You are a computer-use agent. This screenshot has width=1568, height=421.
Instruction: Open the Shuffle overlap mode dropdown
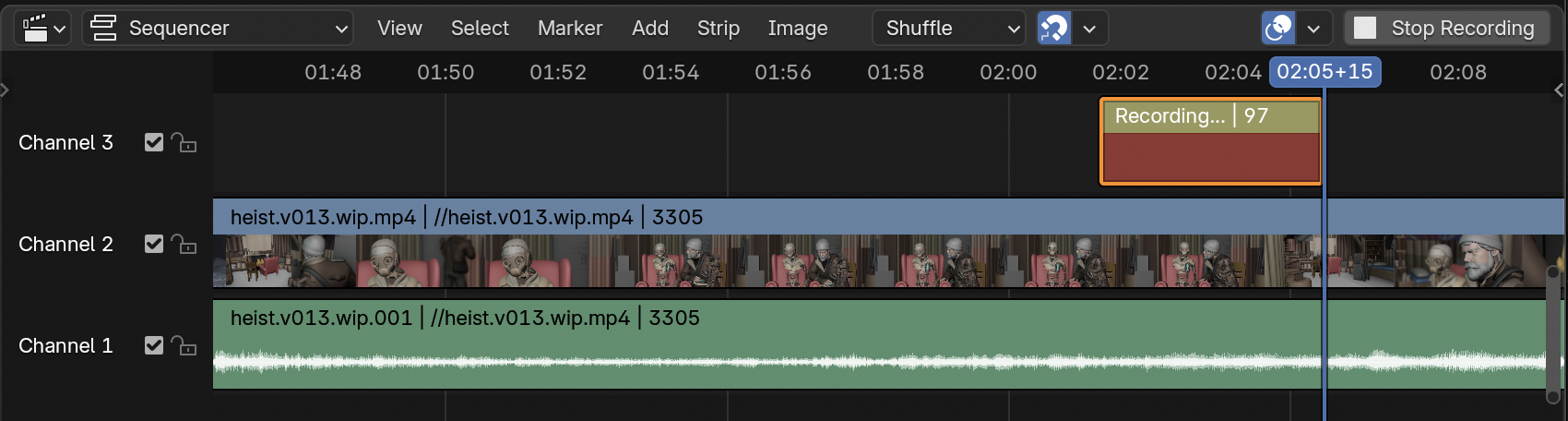949,29
